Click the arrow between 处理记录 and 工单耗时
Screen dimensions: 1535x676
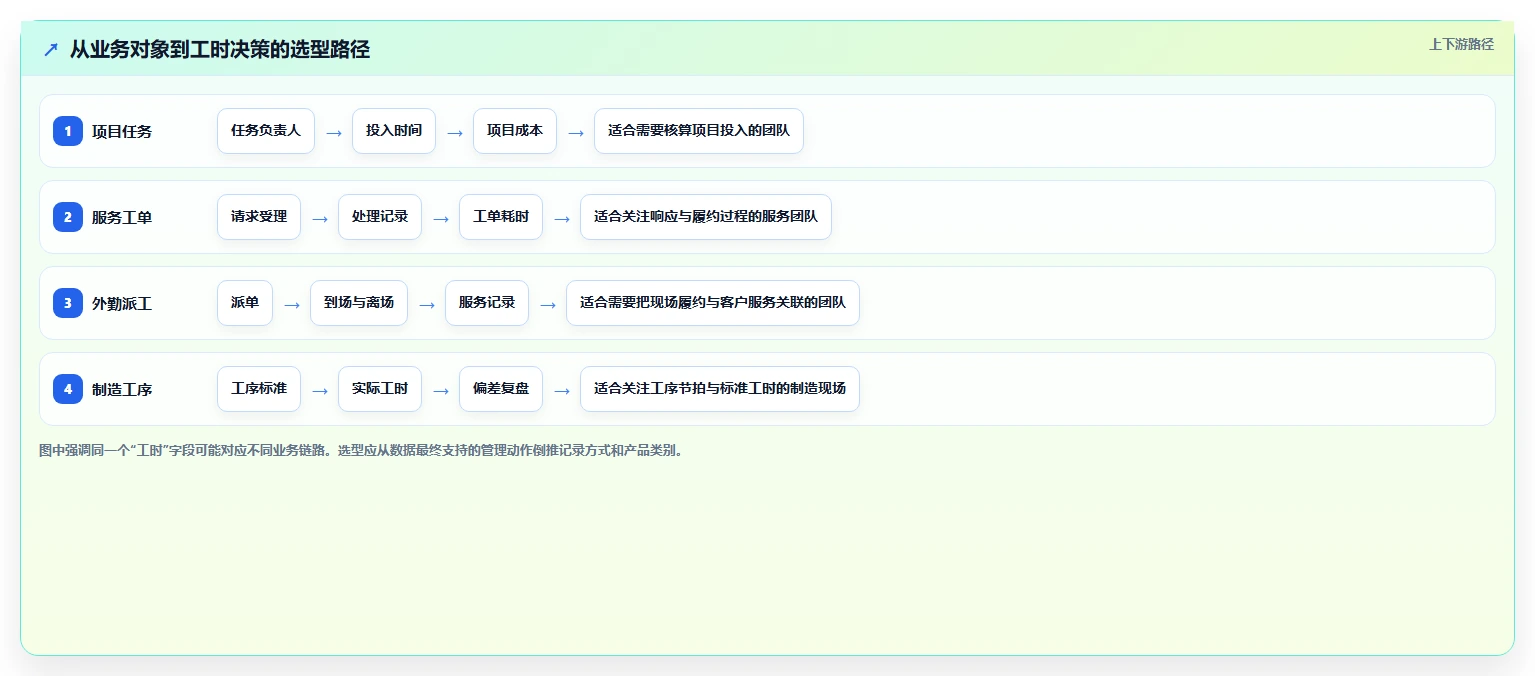[x=441, y=218]
